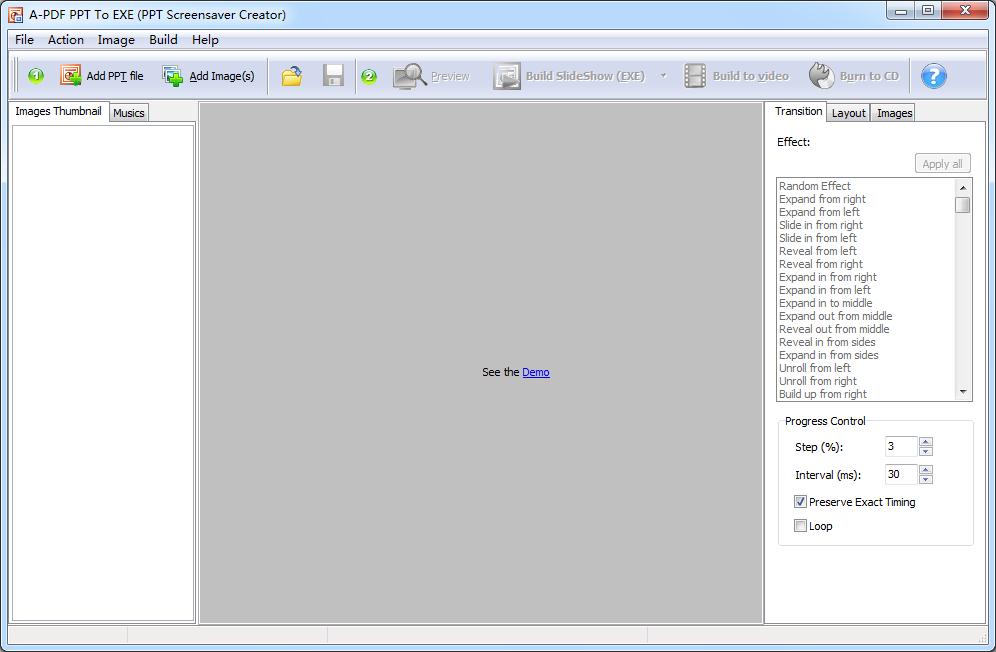
Task: Click the Step (%) input field
Action: click(901, 446)
